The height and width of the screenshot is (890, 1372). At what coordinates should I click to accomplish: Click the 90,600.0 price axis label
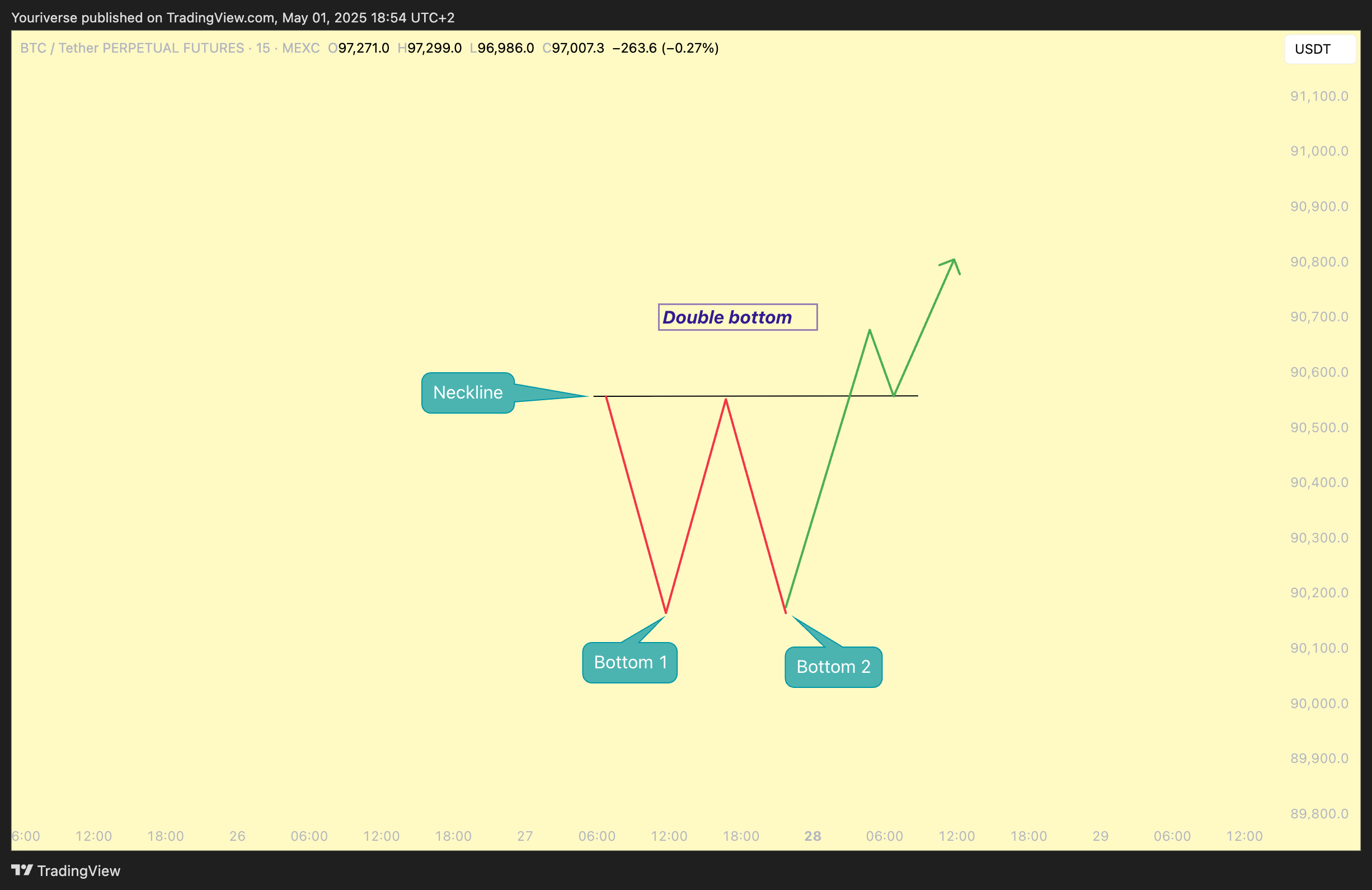[x=1319, y=372]
